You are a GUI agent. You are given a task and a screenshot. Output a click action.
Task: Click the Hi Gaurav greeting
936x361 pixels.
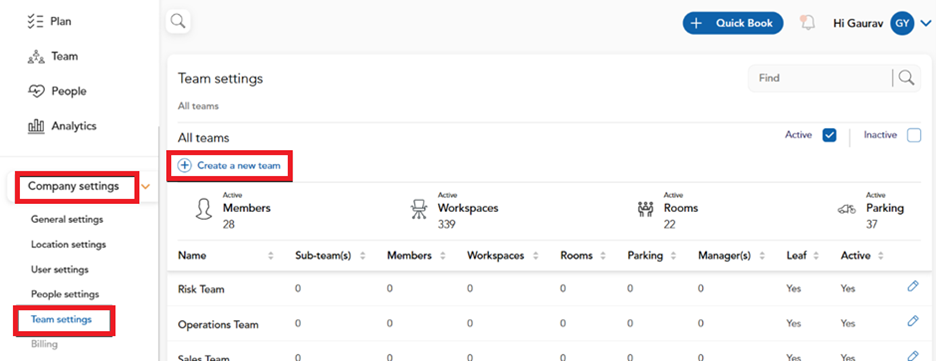click(x=858, y=23)
